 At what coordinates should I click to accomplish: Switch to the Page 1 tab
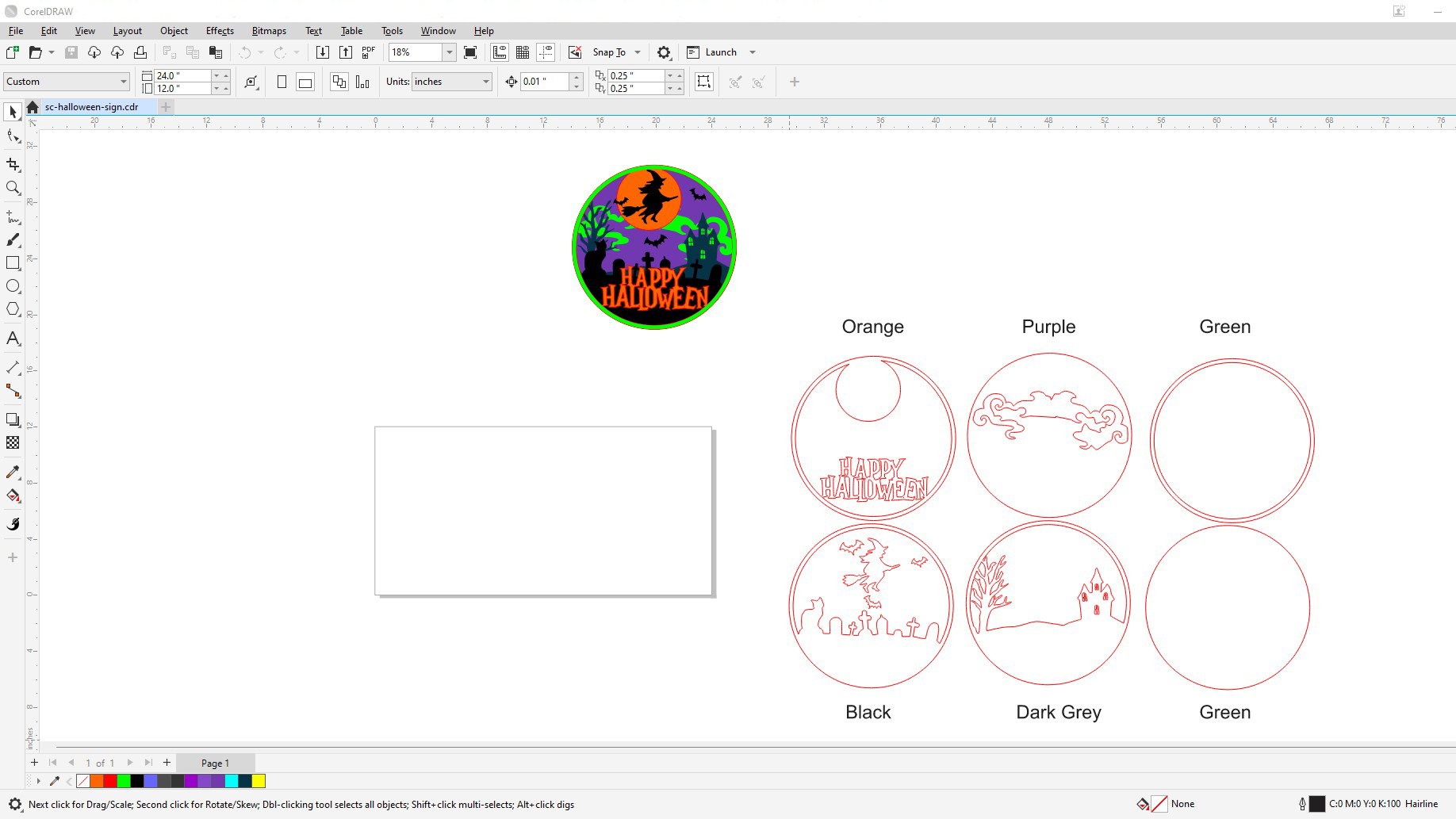[x=215, y=763]
